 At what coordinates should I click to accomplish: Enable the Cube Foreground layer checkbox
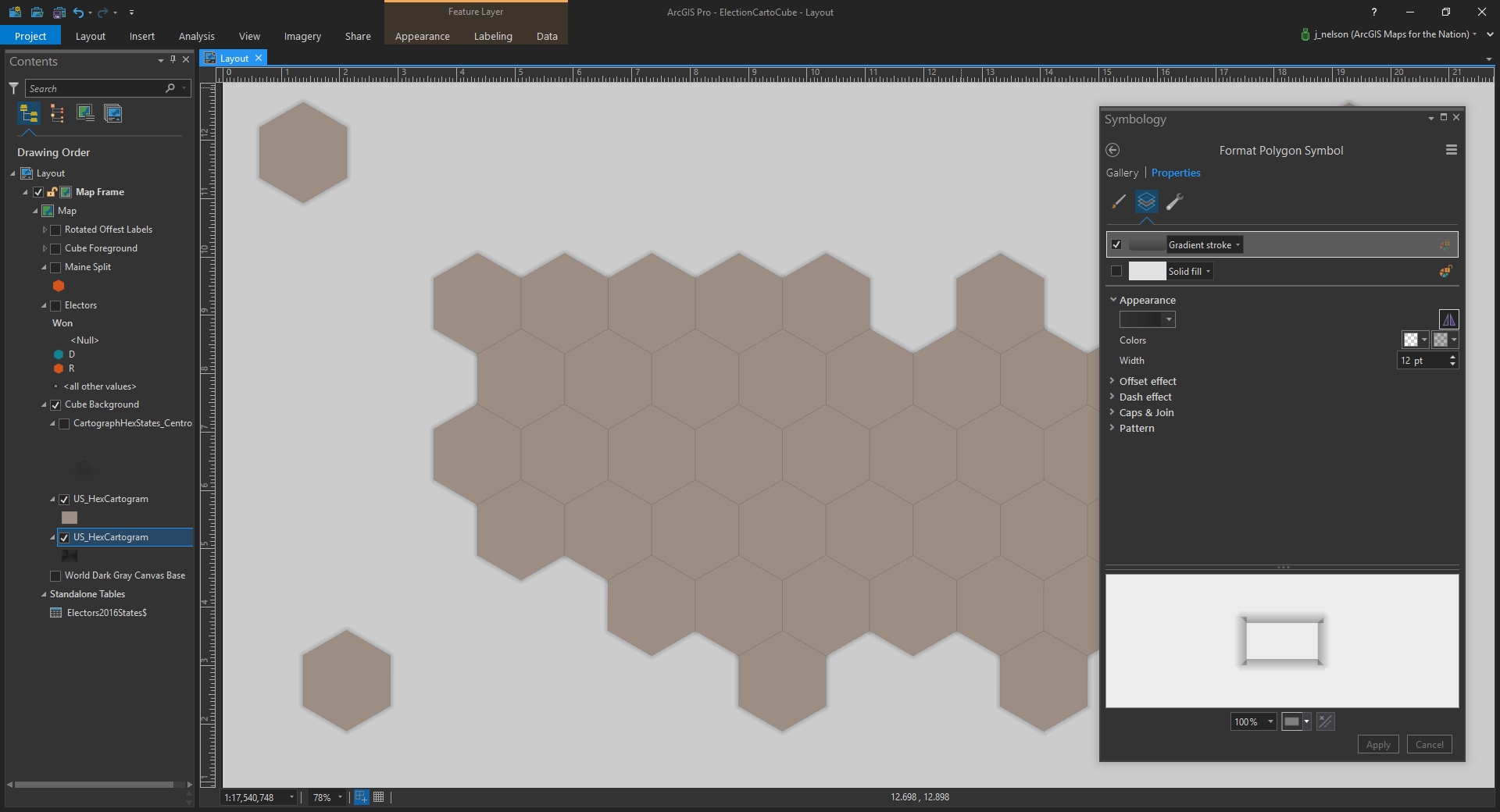click(55, 248)
